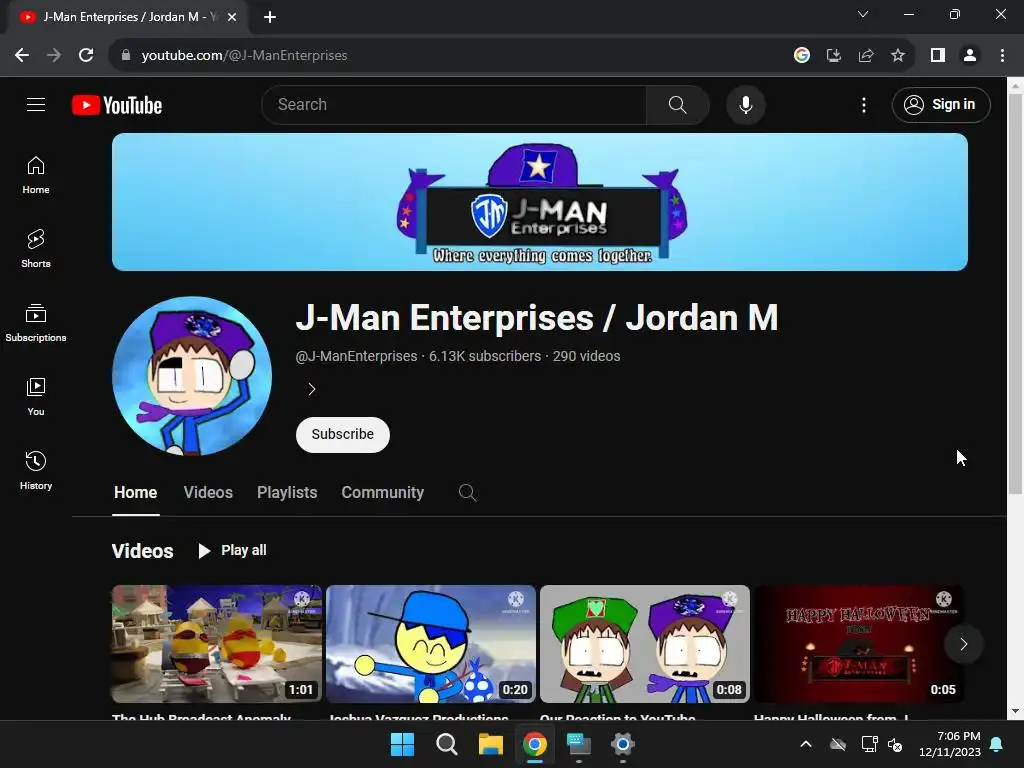Open Shorts from the sidebar
1024x768 pixels.
36,249
